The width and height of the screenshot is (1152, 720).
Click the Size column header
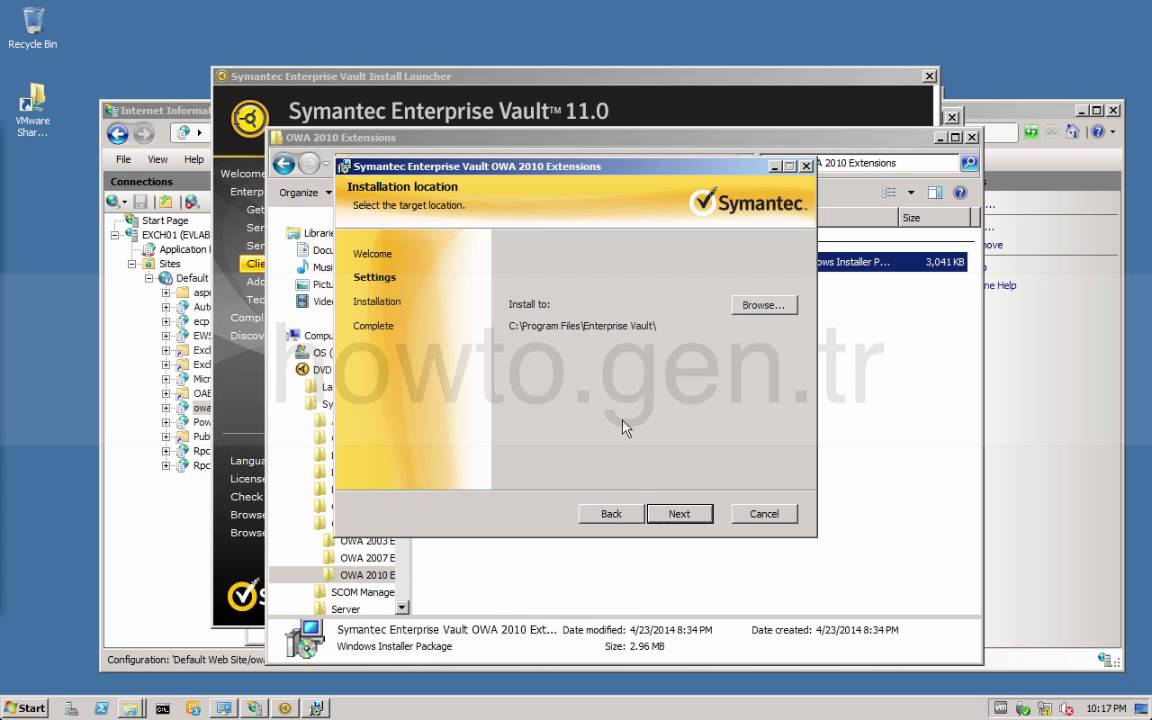click(x=935, y=217)
